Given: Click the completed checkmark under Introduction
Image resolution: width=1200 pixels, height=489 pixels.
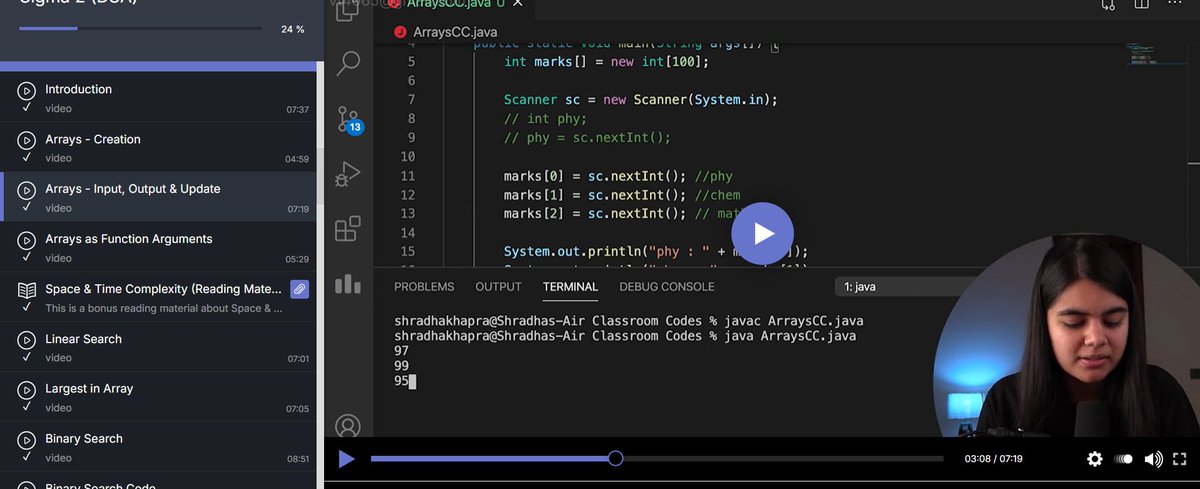Looking at the screenshot, I should [27, 107].
